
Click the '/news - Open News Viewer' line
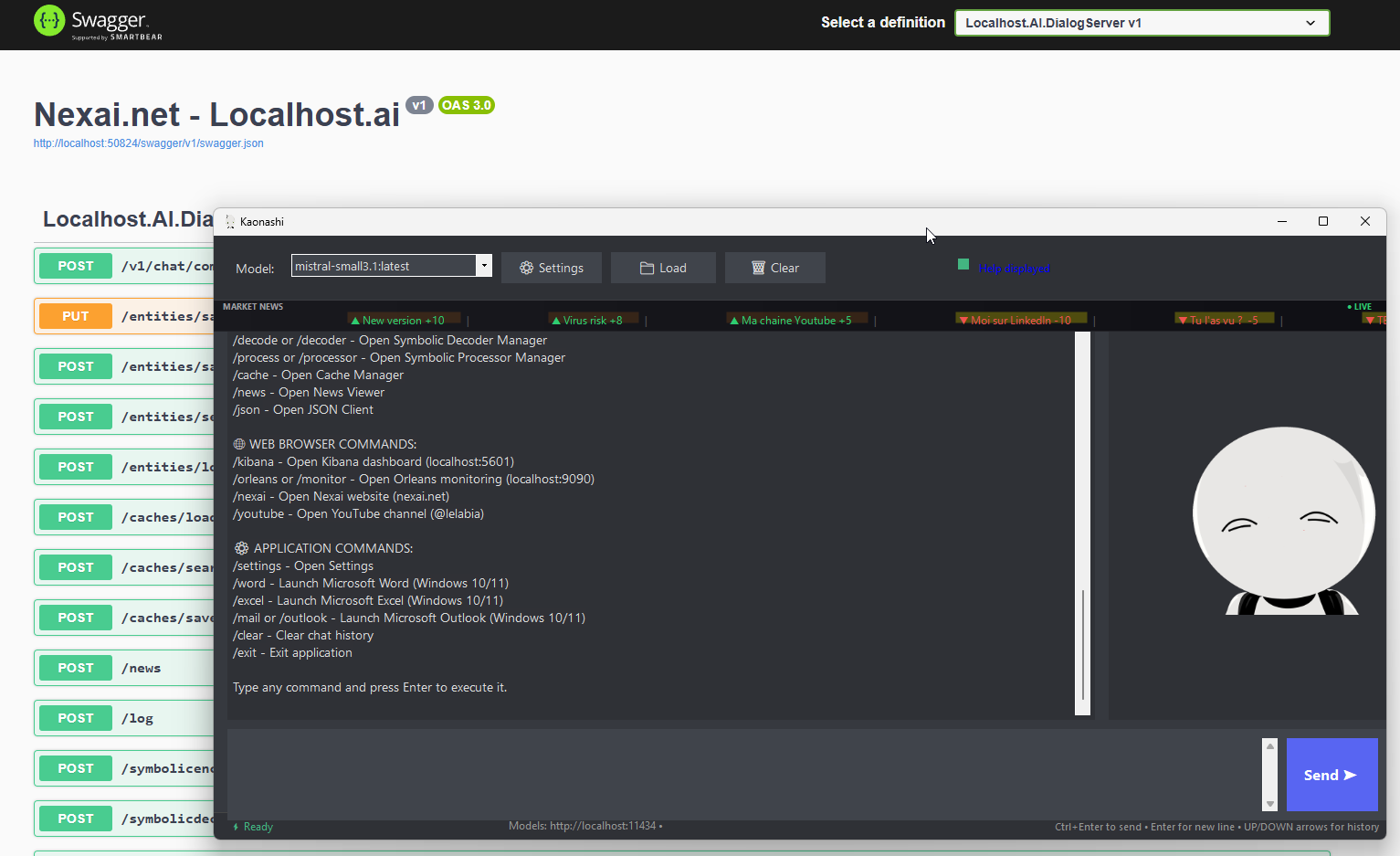click(x=309, y=392)
